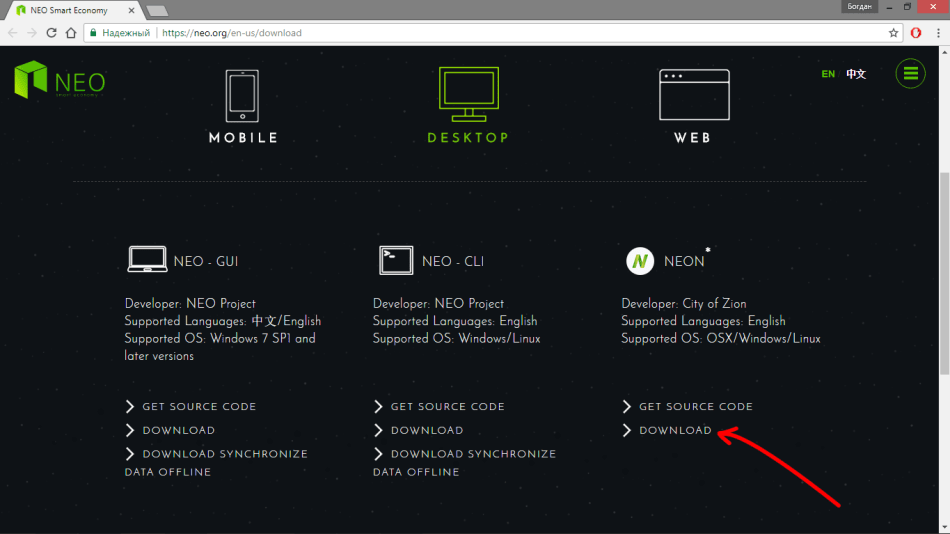Click "Supported Languages: 中文/English" text
The image size is (950, 534).
click(222, 321)
